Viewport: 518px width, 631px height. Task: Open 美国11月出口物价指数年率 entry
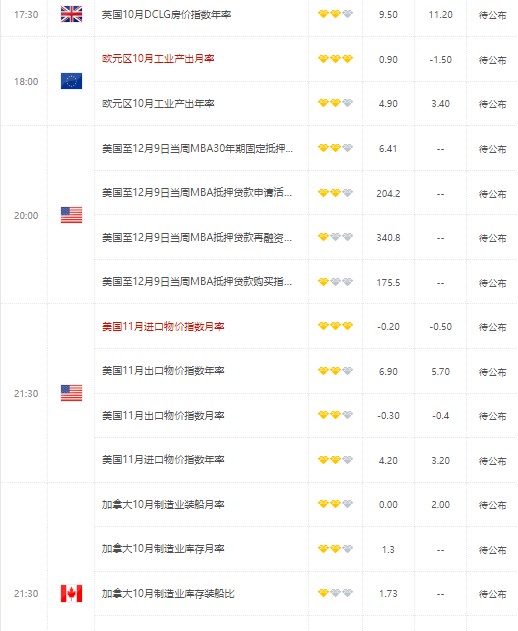click(x=163, y=371)
